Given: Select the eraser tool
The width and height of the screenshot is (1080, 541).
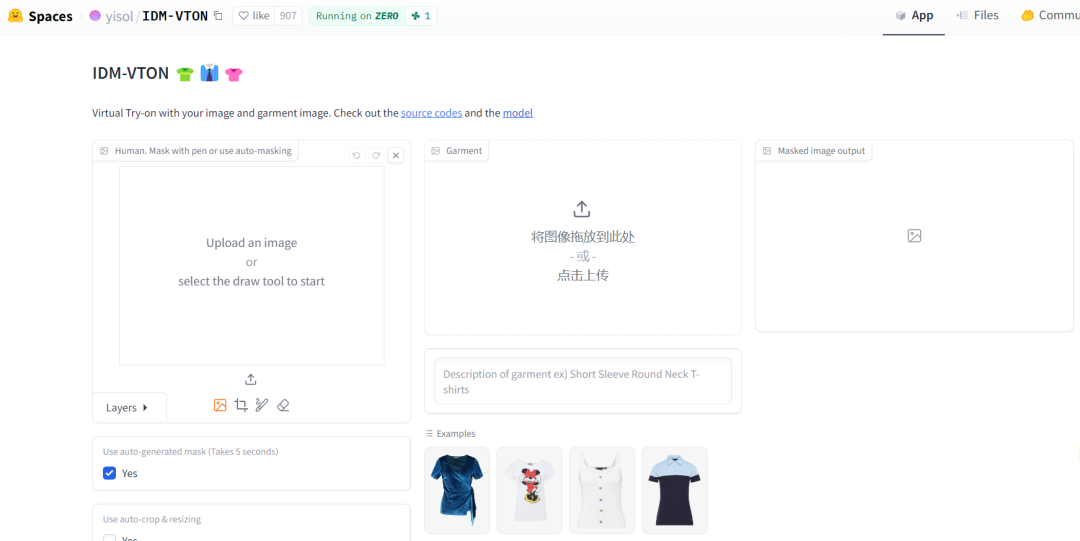Looking at the screenshot, I should tap(282, 405).
